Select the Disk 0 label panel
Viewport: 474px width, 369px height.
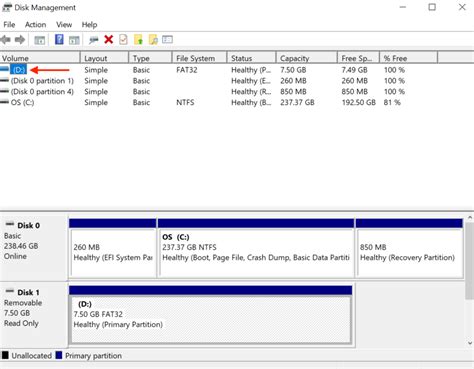[x=34, y=247]
